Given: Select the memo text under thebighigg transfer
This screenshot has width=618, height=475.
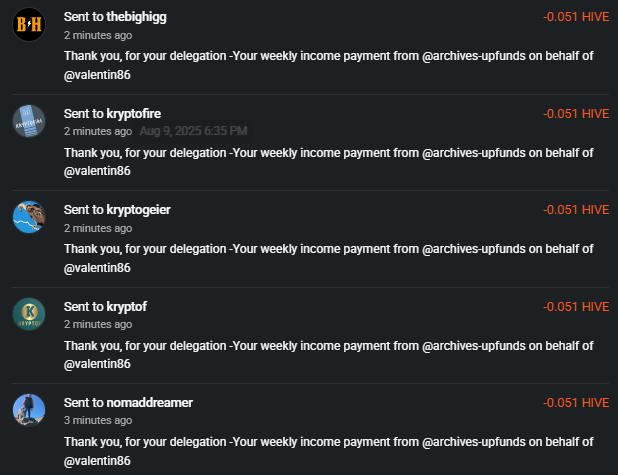Looking at the screenshot, I should [x=329, y=65].
